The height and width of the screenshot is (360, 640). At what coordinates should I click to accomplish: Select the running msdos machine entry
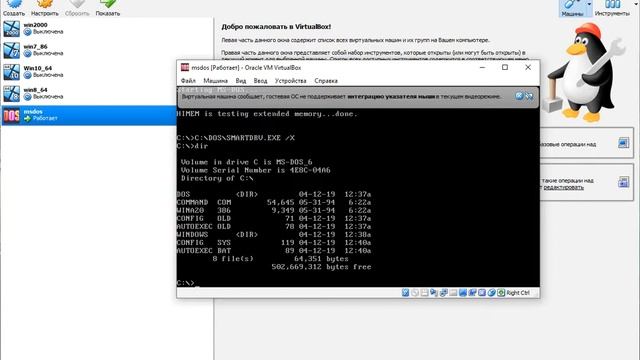(88, 115)
